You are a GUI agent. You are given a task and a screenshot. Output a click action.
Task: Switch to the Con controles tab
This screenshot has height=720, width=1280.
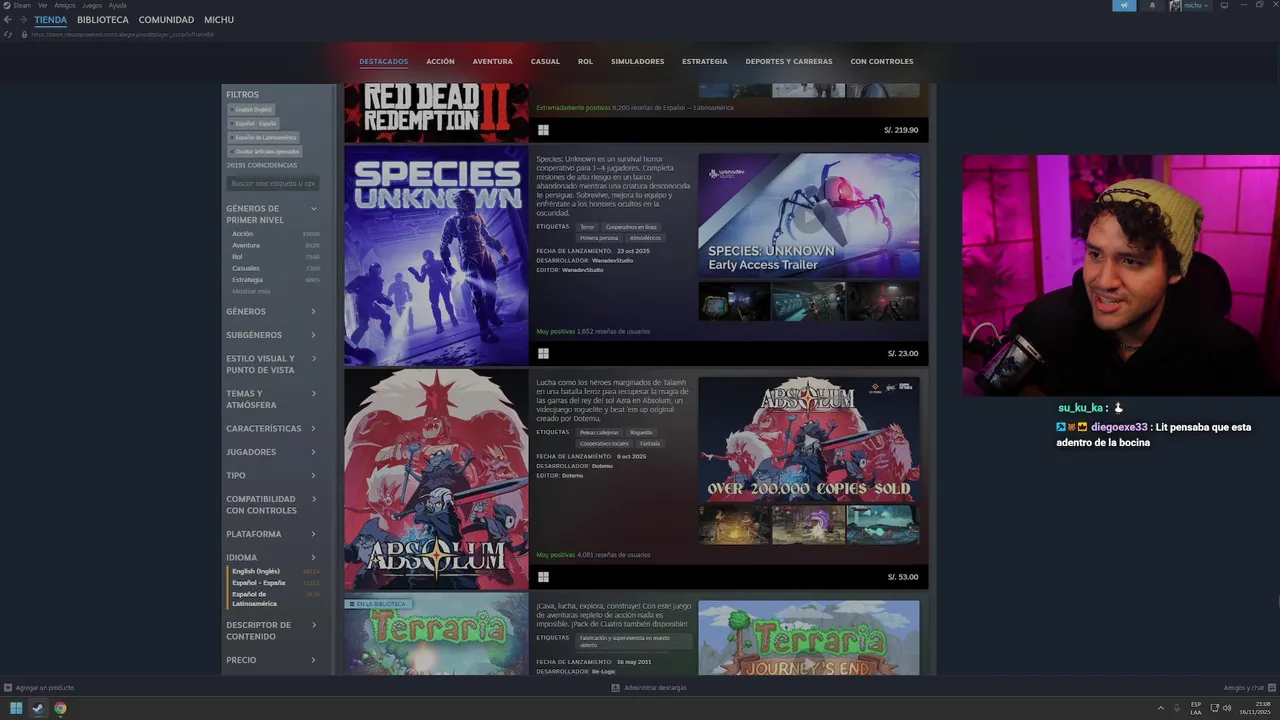coord(882,61)
